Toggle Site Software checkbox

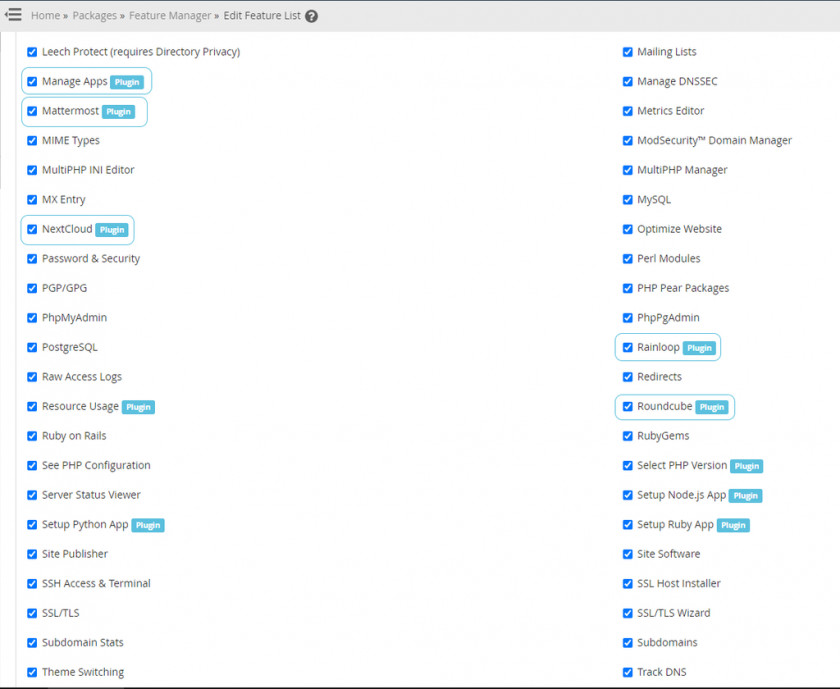628,554
